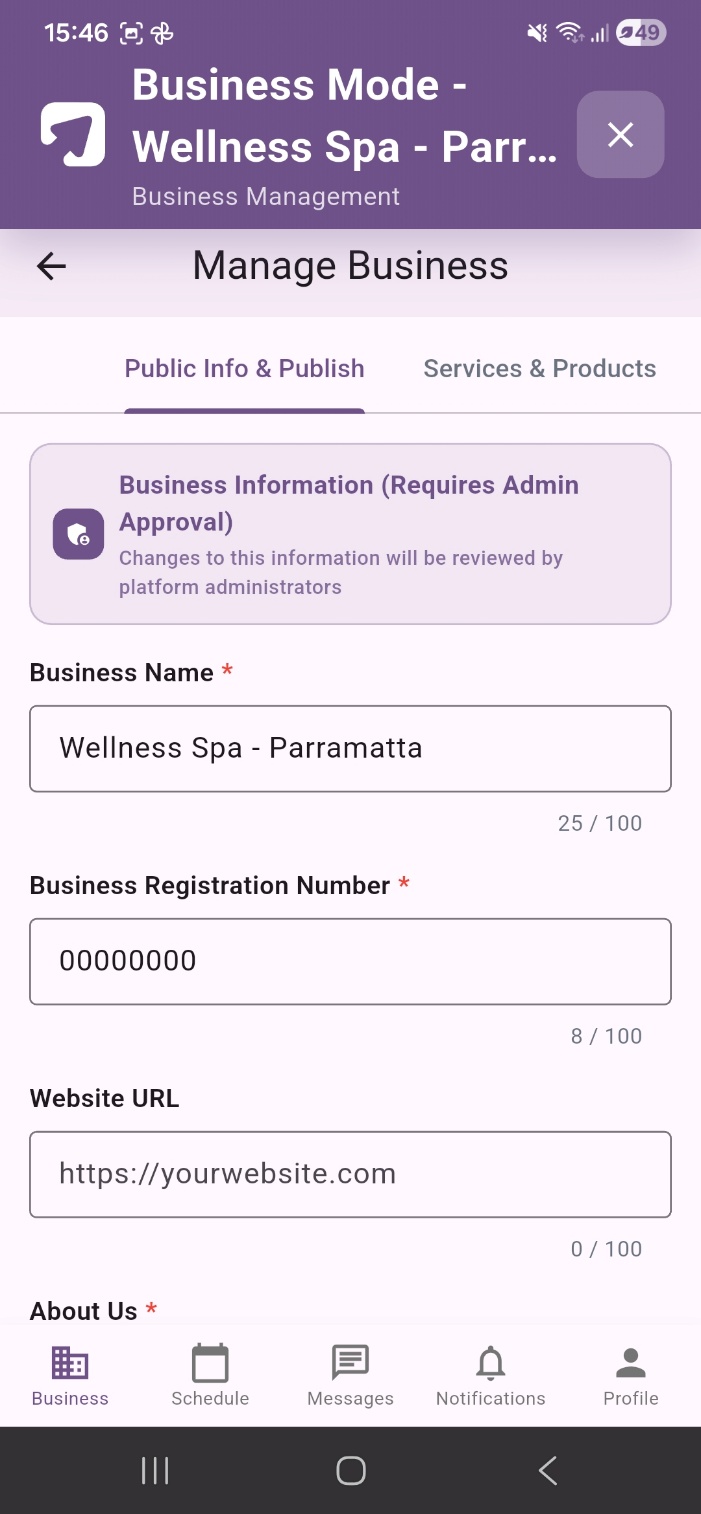Tap the admin approval shield icon
Image resolution: width=701 pixels, height=1514 pixels.
pyautogui.click(x=78, y=534)
